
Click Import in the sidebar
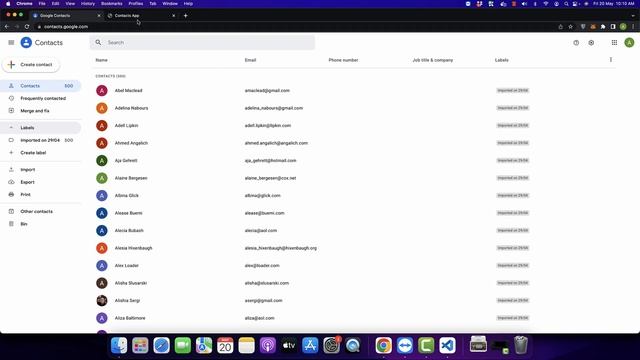tap(28, 169)
